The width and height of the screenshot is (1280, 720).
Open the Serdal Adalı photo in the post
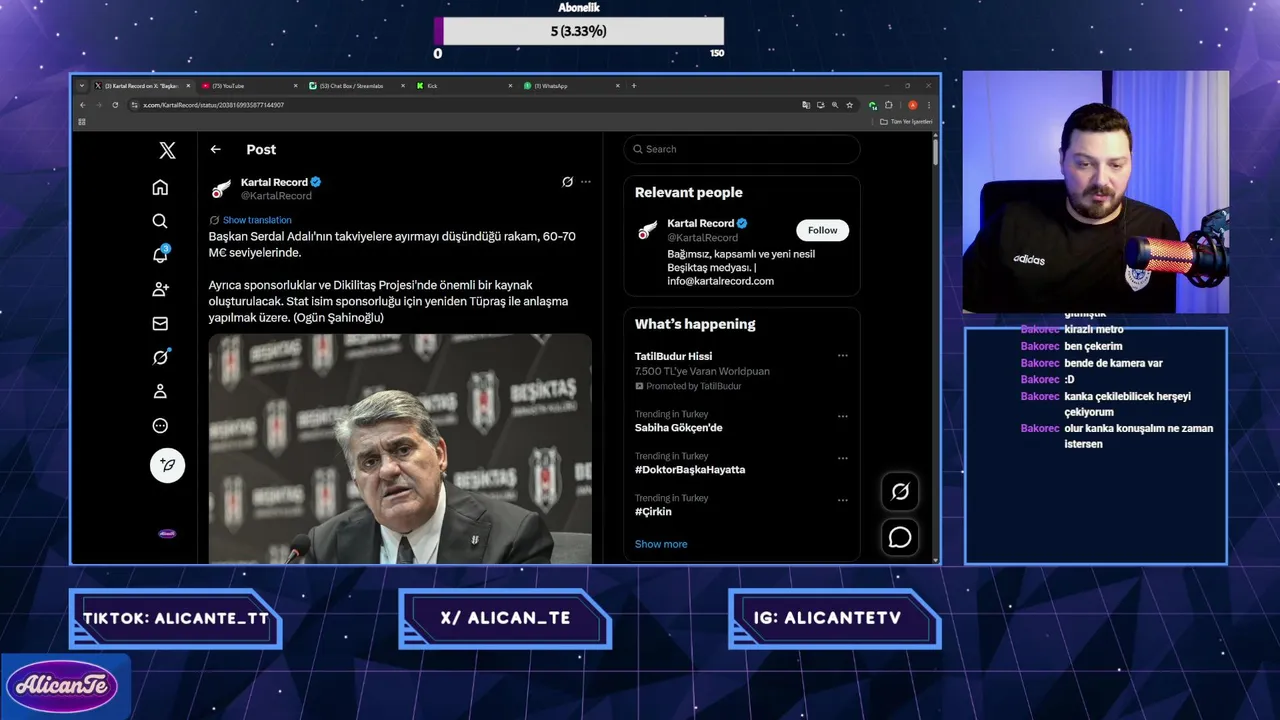click(400, 448)
